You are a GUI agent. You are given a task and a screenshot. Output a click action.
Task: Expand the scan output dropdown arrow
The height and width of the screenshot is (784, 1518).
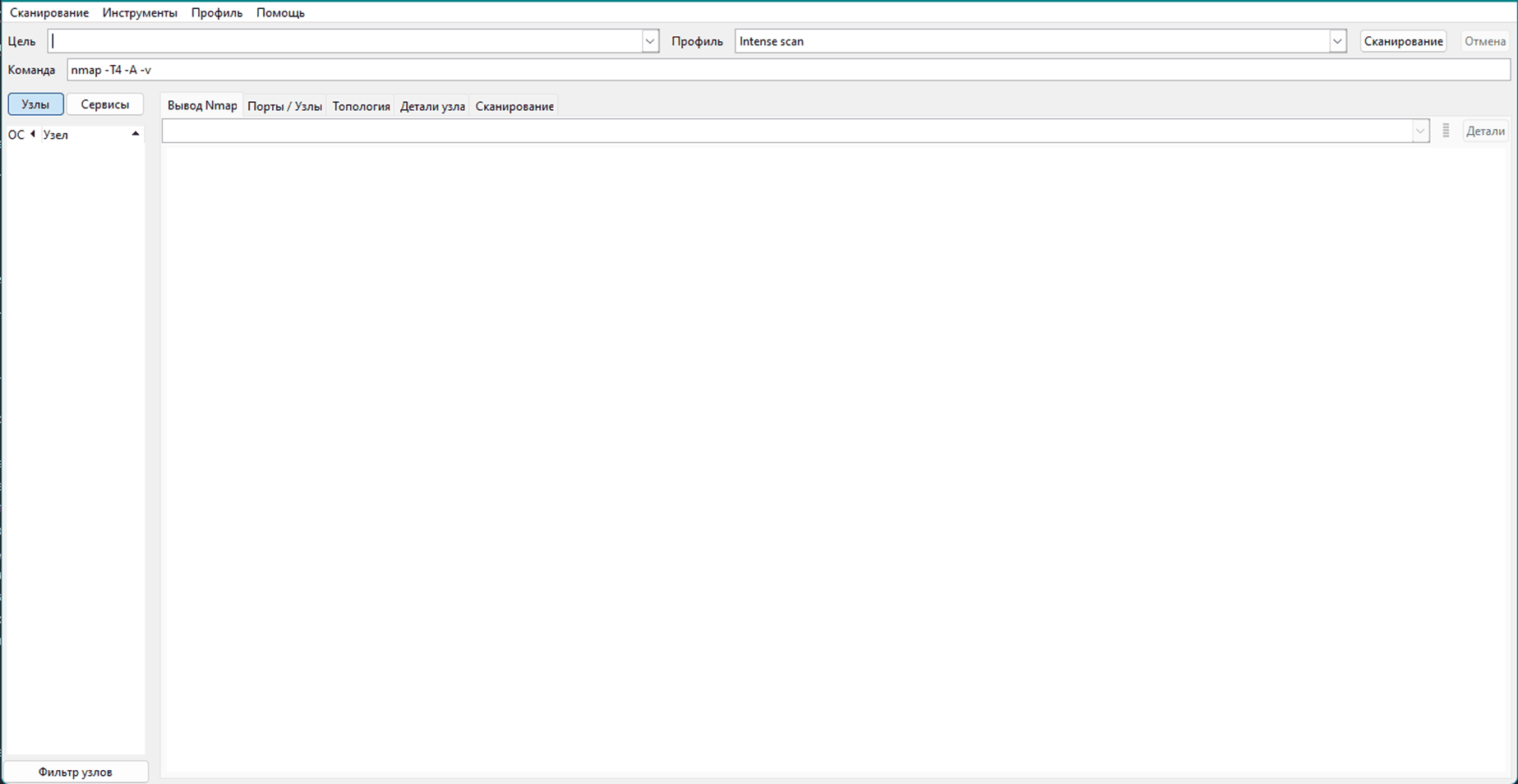click(x=1420, y=131)
